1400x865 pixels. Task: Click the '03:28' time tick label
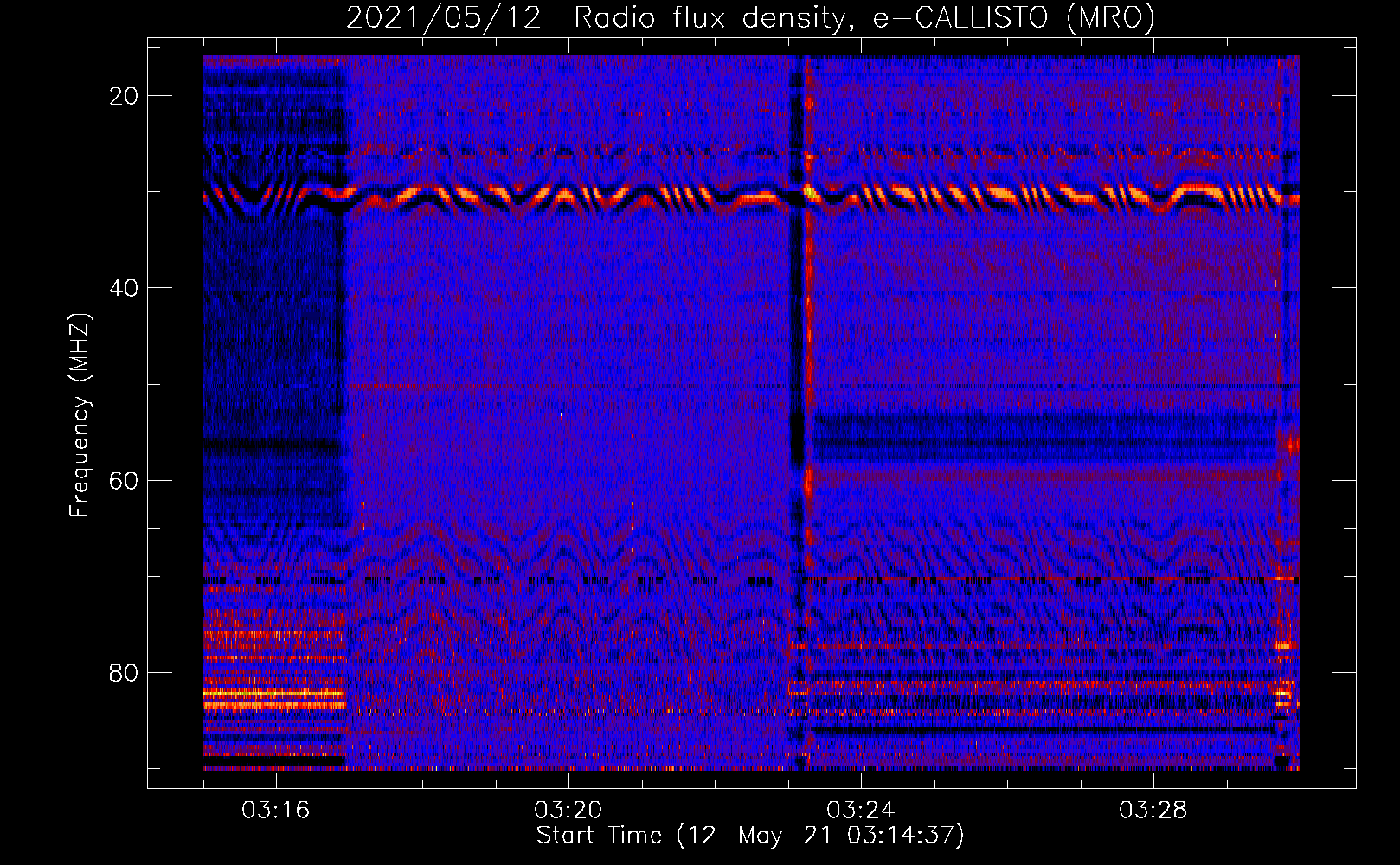[x=1153, y=811]
